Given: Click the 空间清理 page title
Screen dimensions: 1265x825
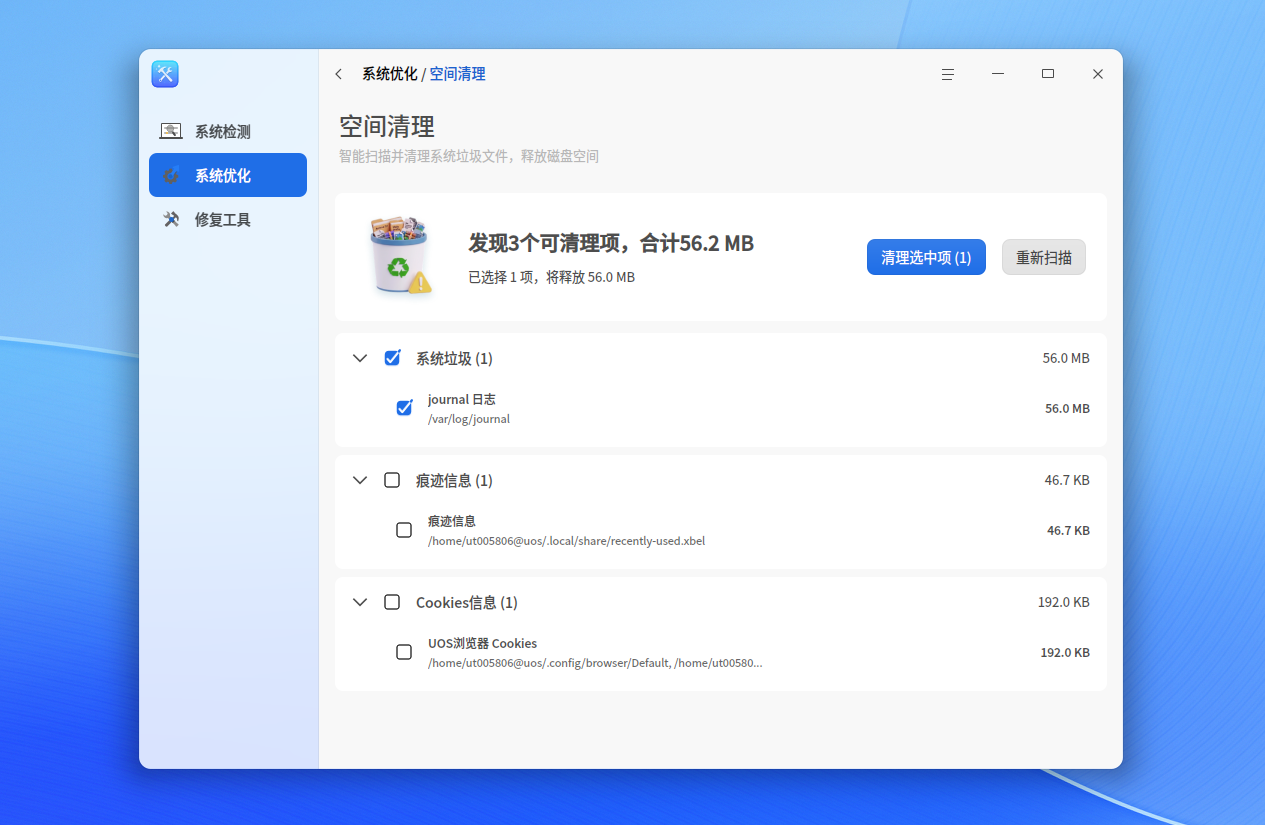Looking at the screenshot, I should pyautogui.click(x=387, y=127).
